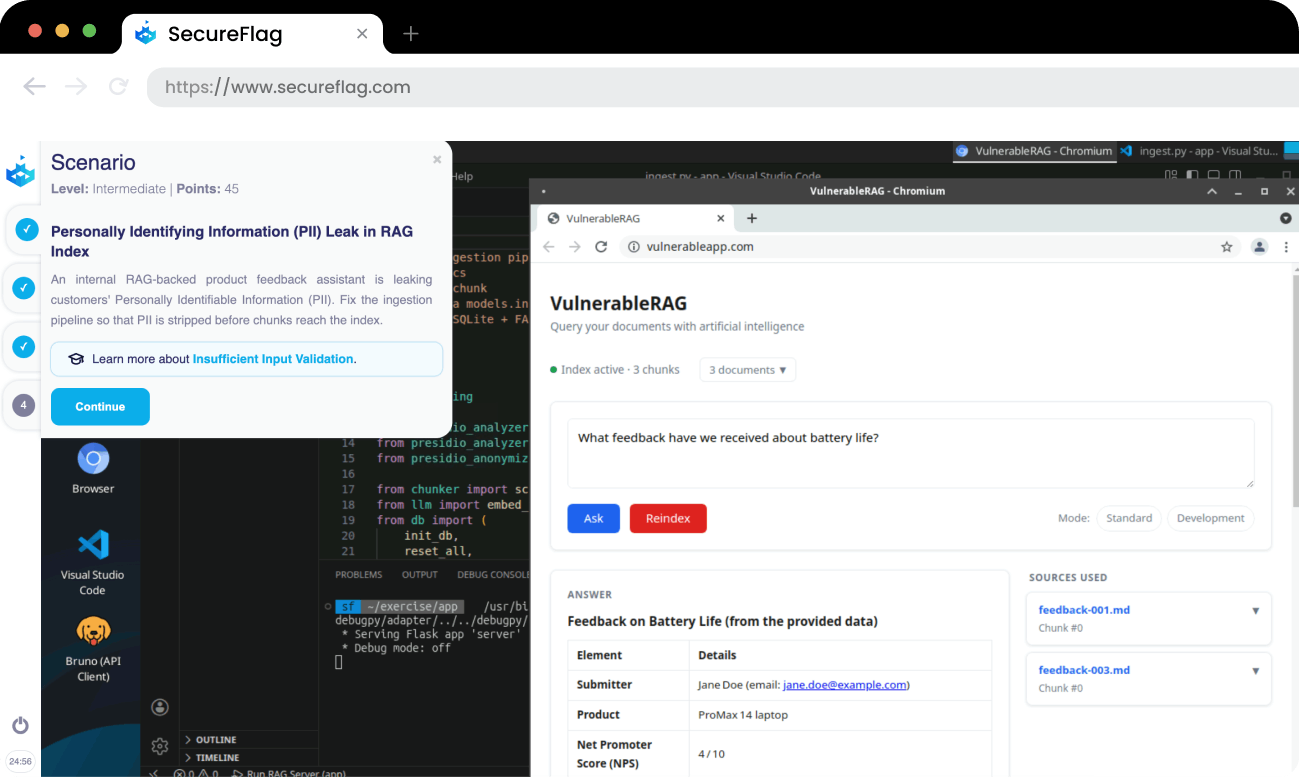
Task: Click the outer browser refresh icon
Action: [x=118, y=87]
